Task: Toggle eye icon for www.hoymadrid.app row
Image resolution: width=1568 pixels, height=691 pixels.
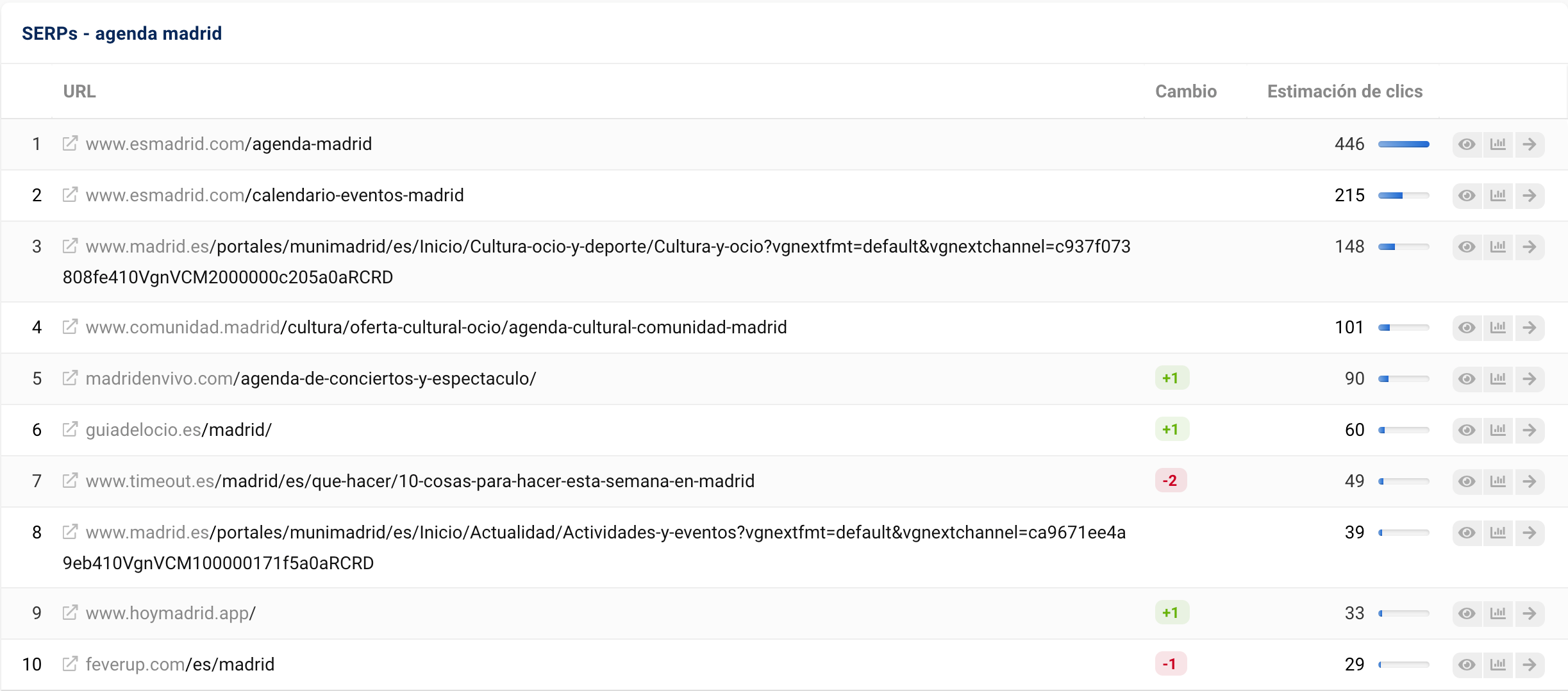Action: [x=1467, y=613]
